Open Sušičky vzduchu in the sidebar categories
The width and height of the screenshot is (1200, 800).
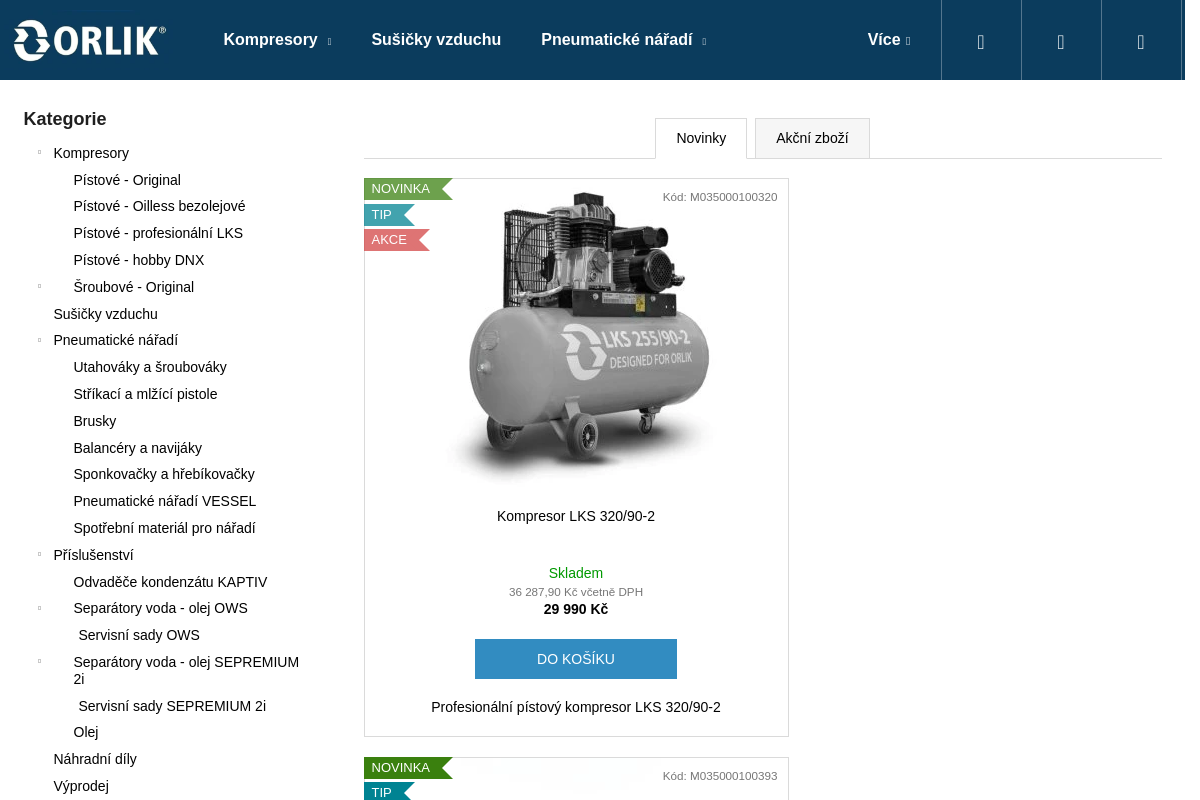click(x=105, y=314)
